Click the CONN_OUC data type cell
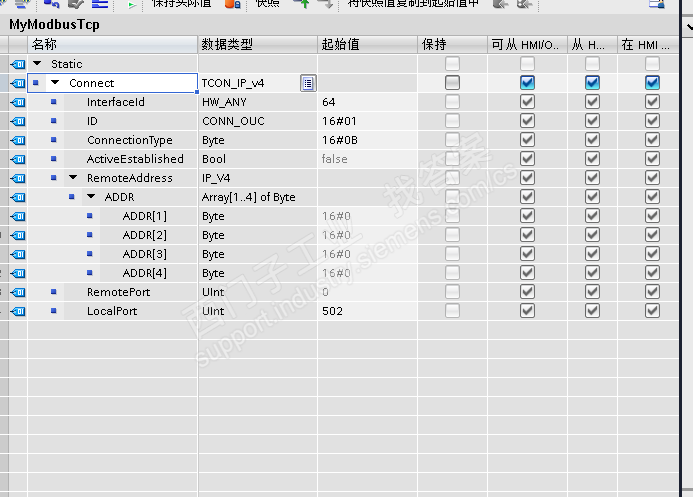Viewport: 693px width, 497px height. pyautogui.click(x=258, y=121)
